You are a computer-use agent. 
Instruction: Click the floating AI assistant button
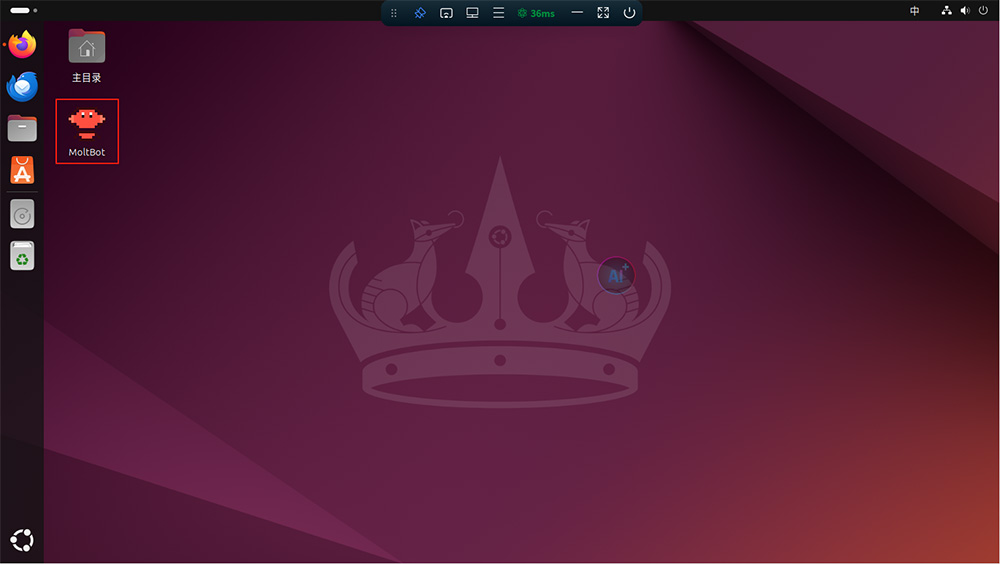click(x=615, y=275)
